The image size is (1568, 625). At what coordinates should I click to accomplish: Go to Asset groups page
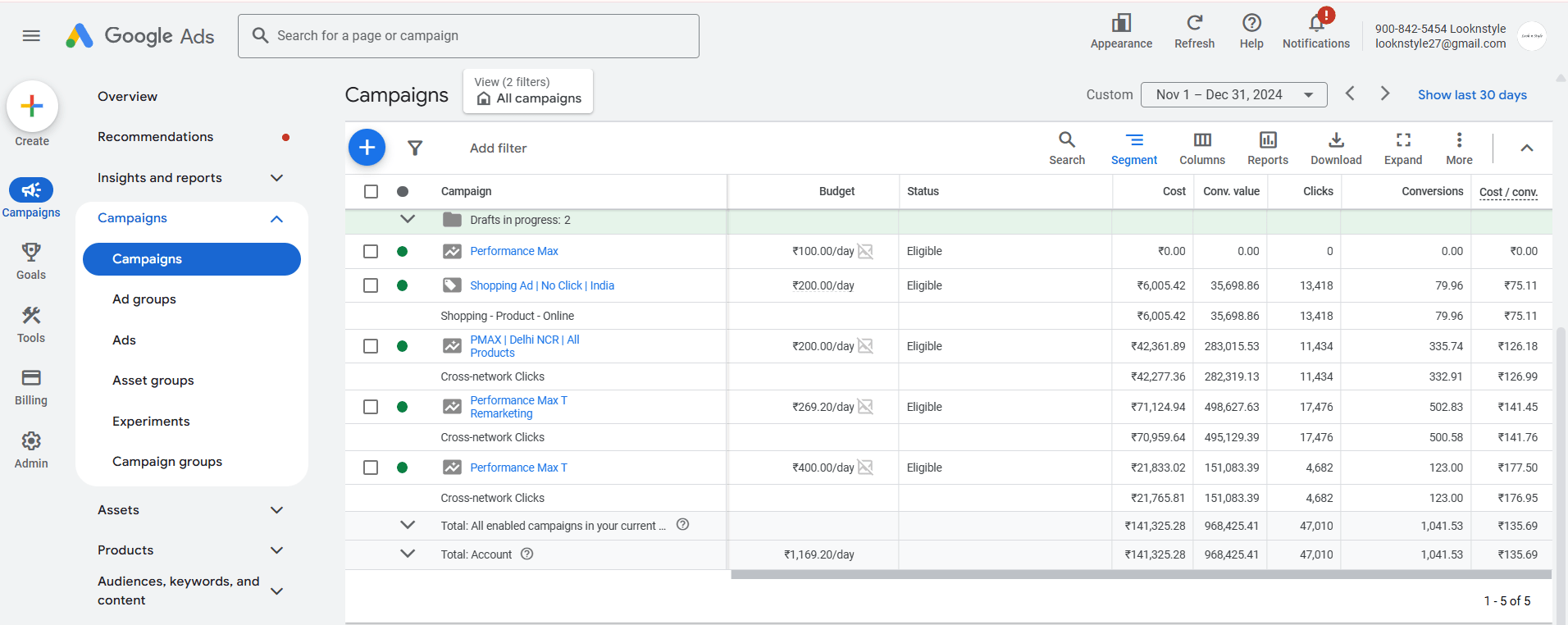(153, 381)
